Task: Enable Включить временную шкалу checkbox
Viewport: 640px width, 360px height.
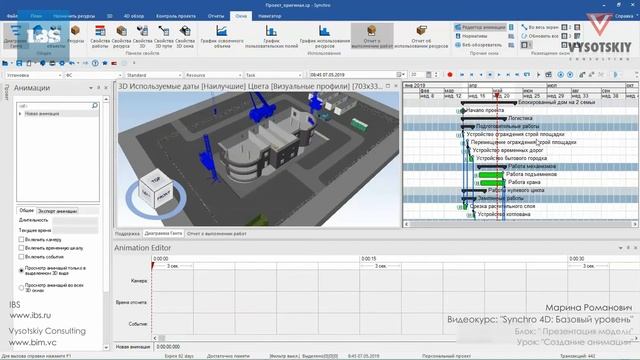Action: (21, 248)
